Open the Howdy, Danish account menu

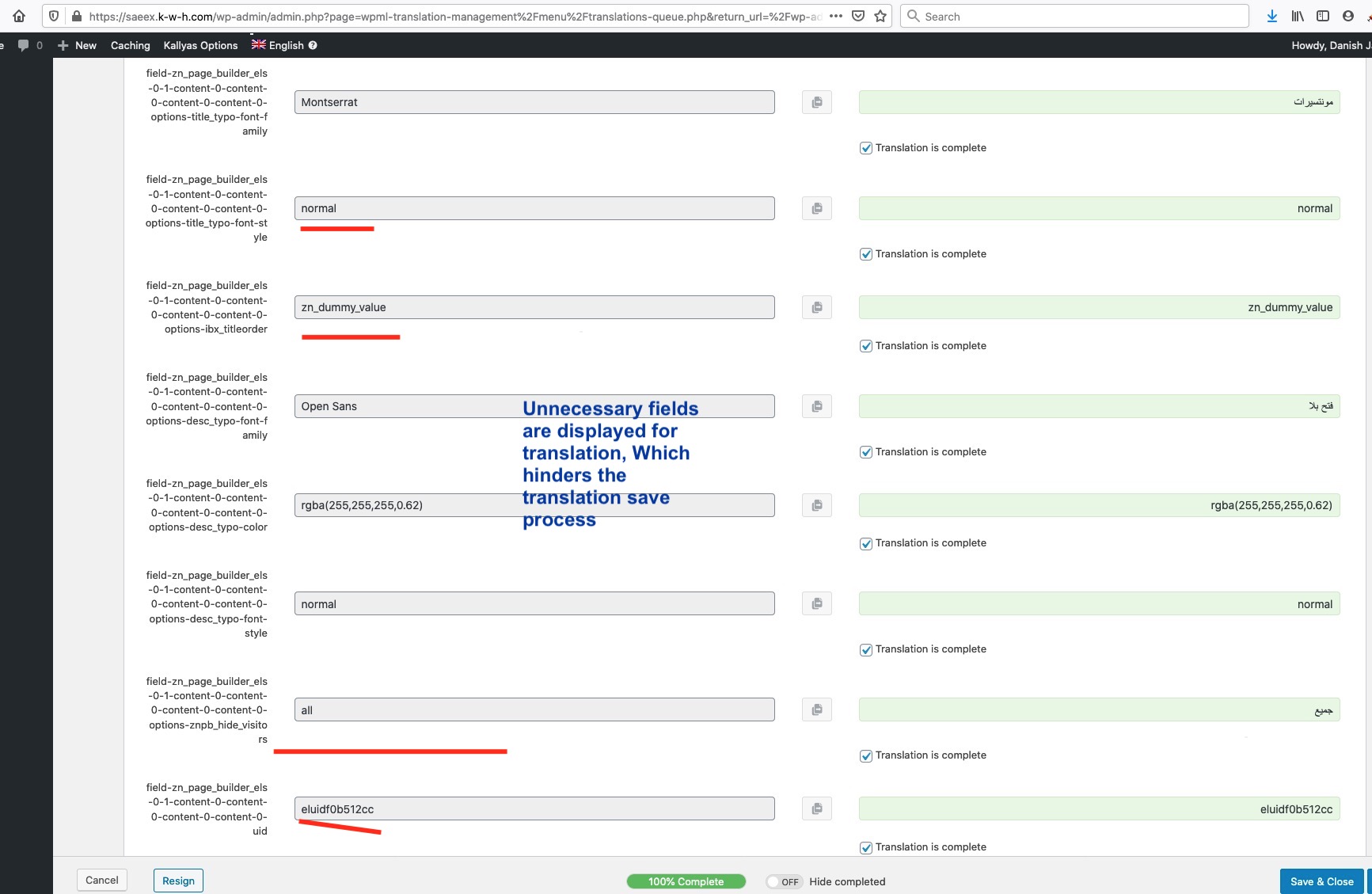point(1330,45)
